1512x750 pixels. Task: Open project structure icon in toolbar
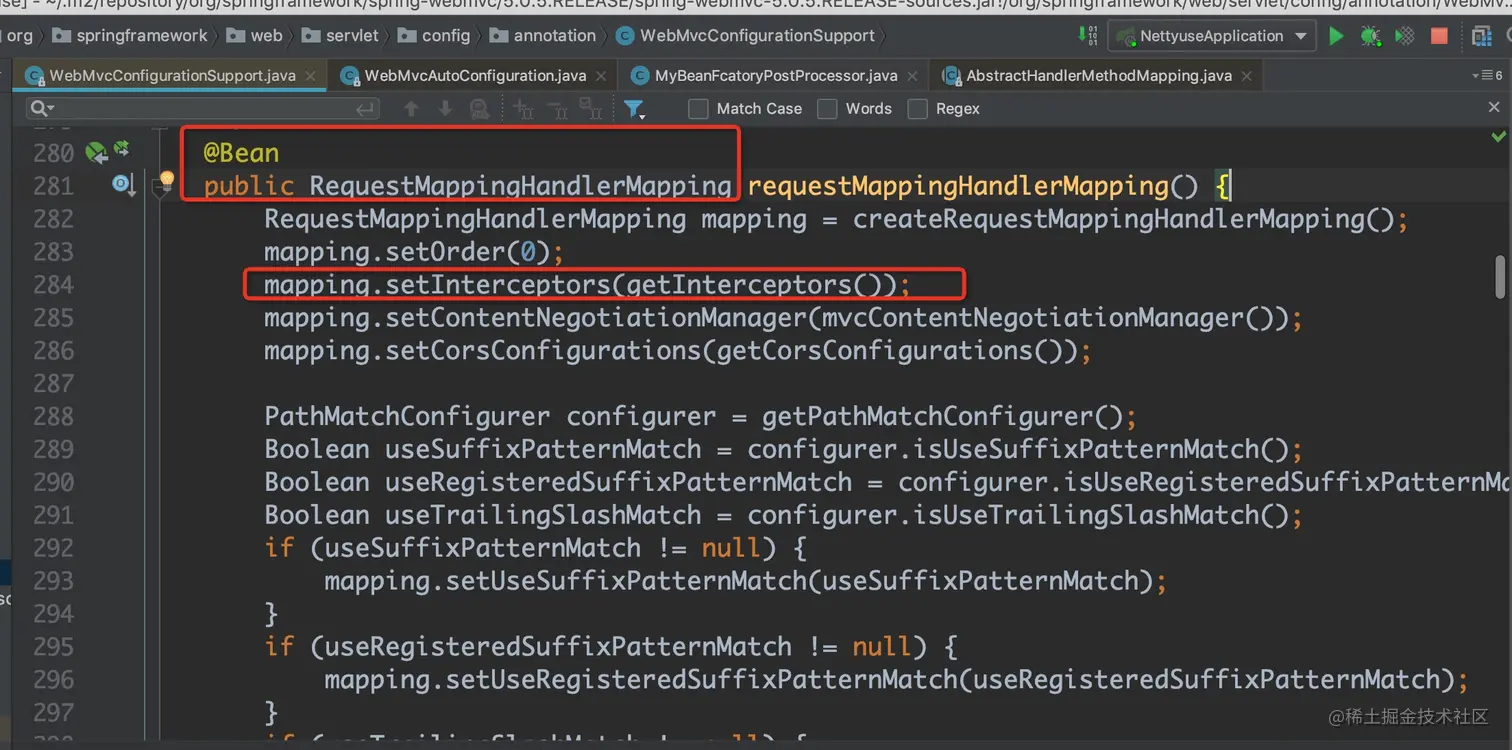click(1482, 36)
